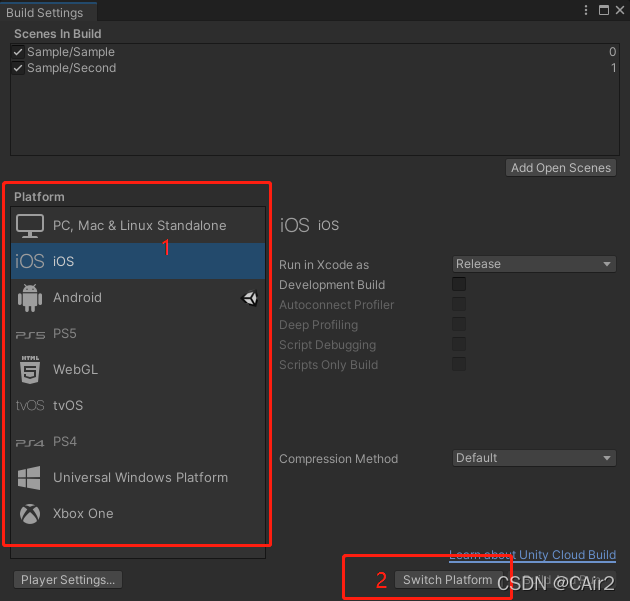The height and width of the screenshot is (601, 630).
Task: Click the Platform section heading
Action: [39, 197]
